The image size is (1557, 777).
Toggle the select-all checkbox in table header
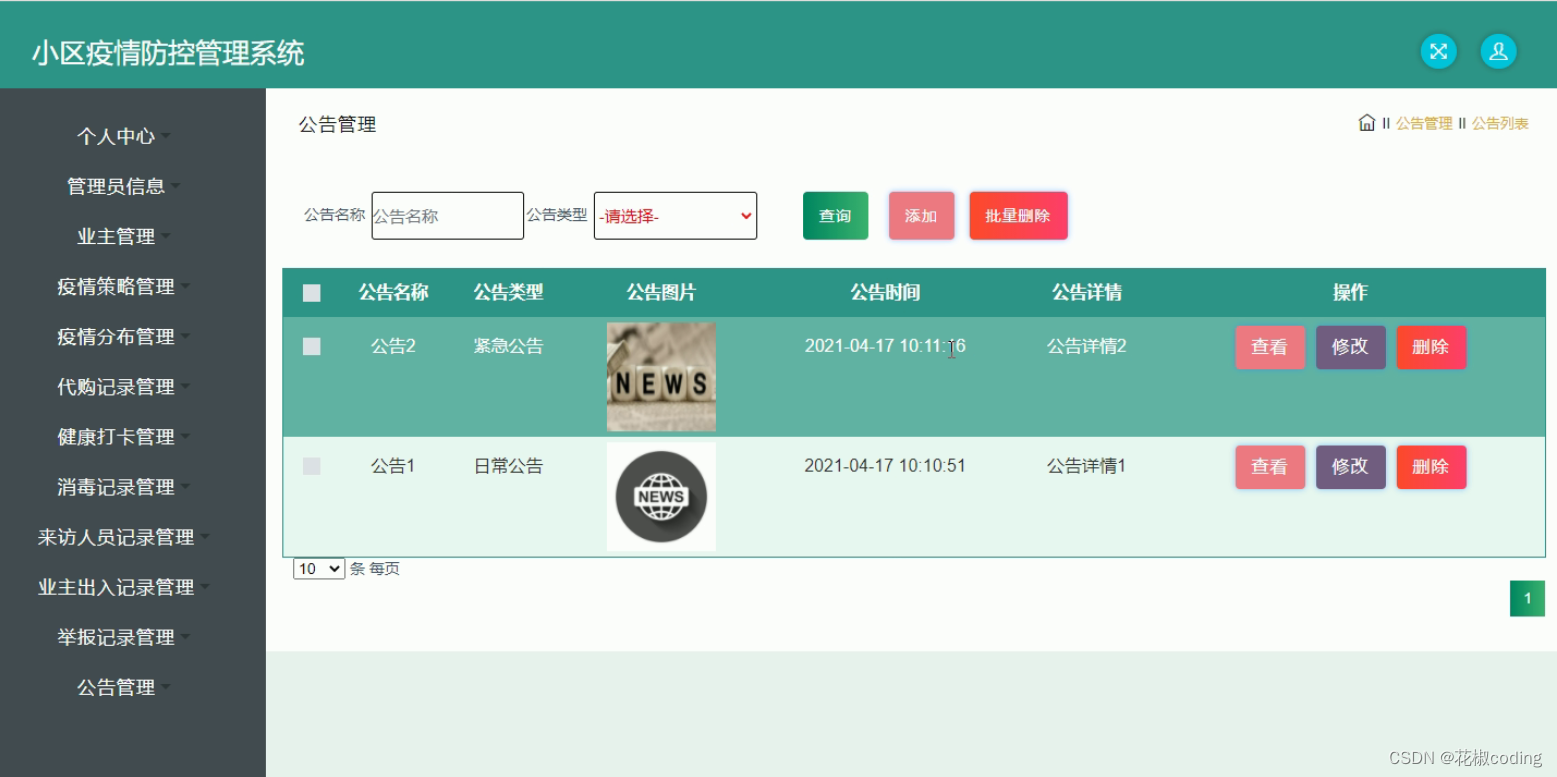[x=312, y=293]
